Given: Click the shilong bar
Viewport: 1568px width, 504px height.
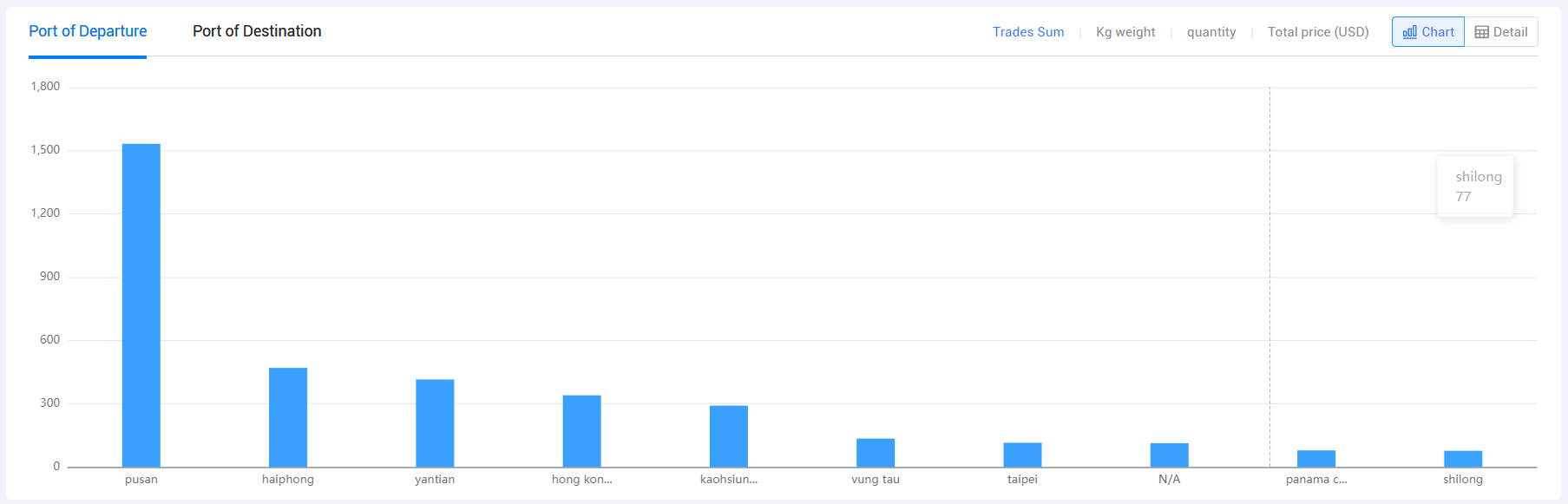Looking at the screenshot, I should [x=1463, y=459].
